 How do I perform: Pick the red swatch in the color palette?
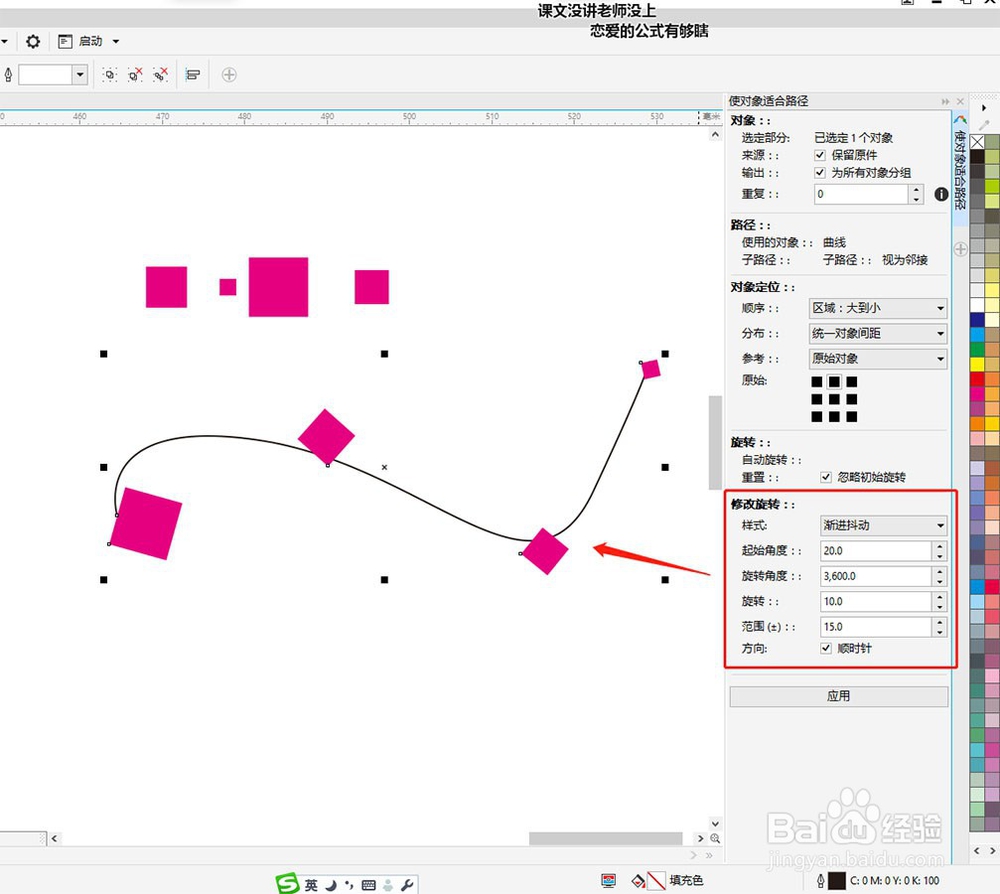tap(977, 379)
